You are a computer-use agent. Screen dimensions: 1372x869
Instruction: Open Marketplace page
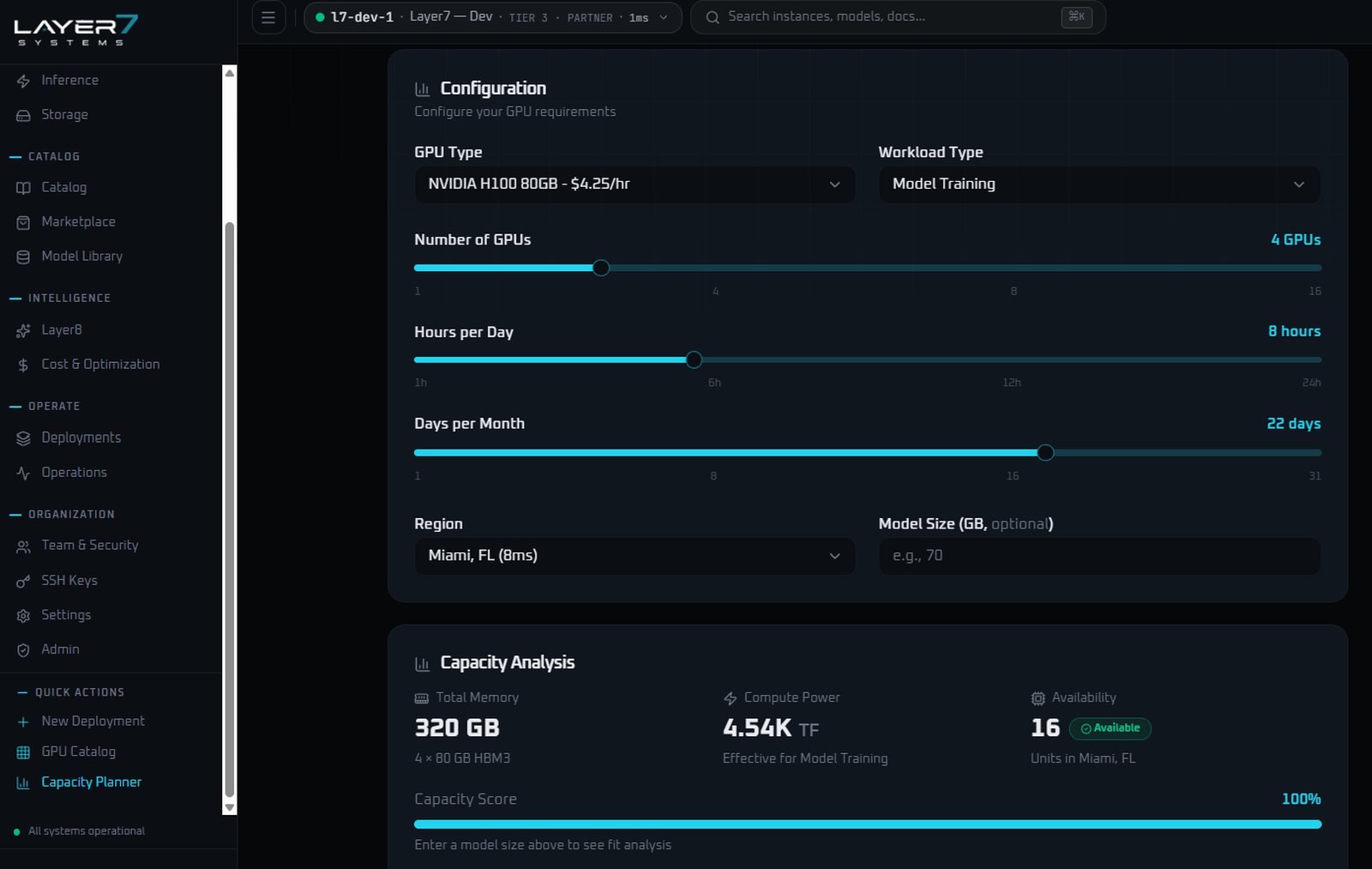[78, 221]
